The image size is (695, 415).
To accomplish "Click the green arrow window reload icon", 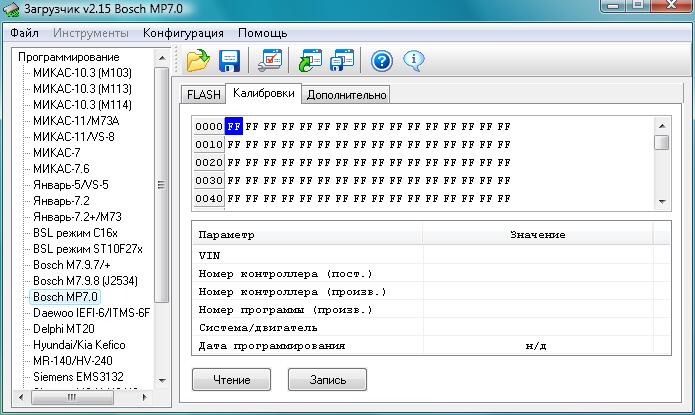I will point(311,60).
